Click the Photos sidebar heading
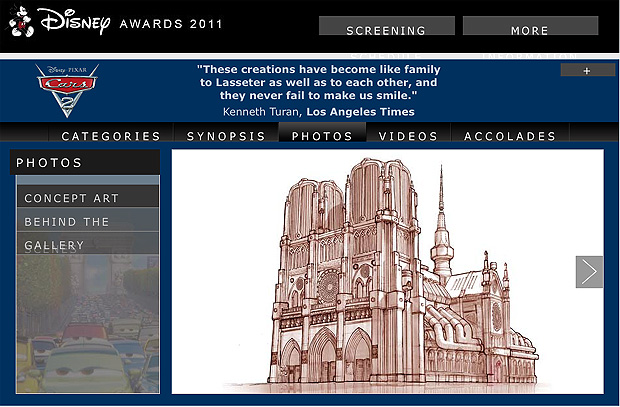The width and height of the screenshot is (620, 407). click(85, 162)
